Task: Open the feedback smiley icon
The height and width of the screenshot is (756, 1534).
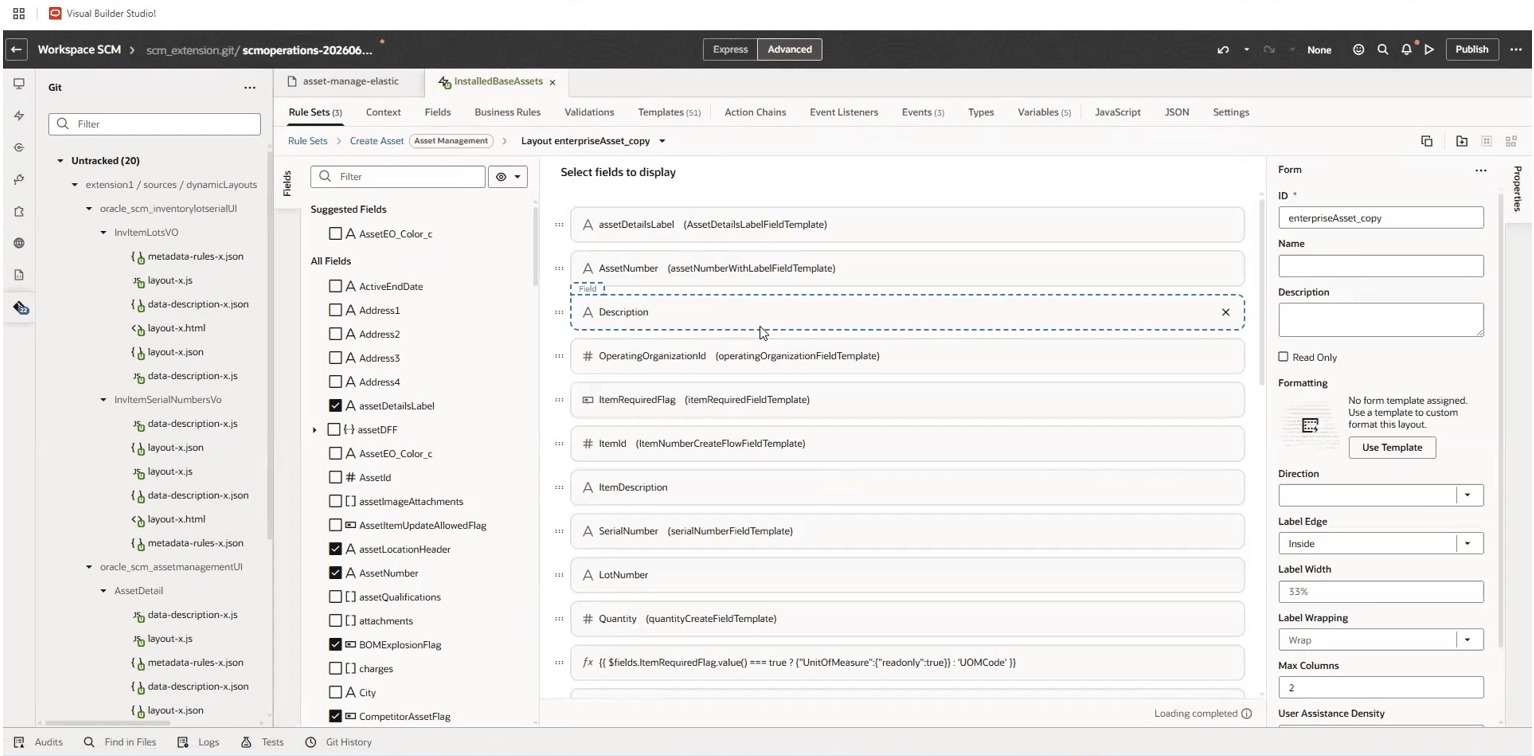Action: click(x=1359, y=50)
